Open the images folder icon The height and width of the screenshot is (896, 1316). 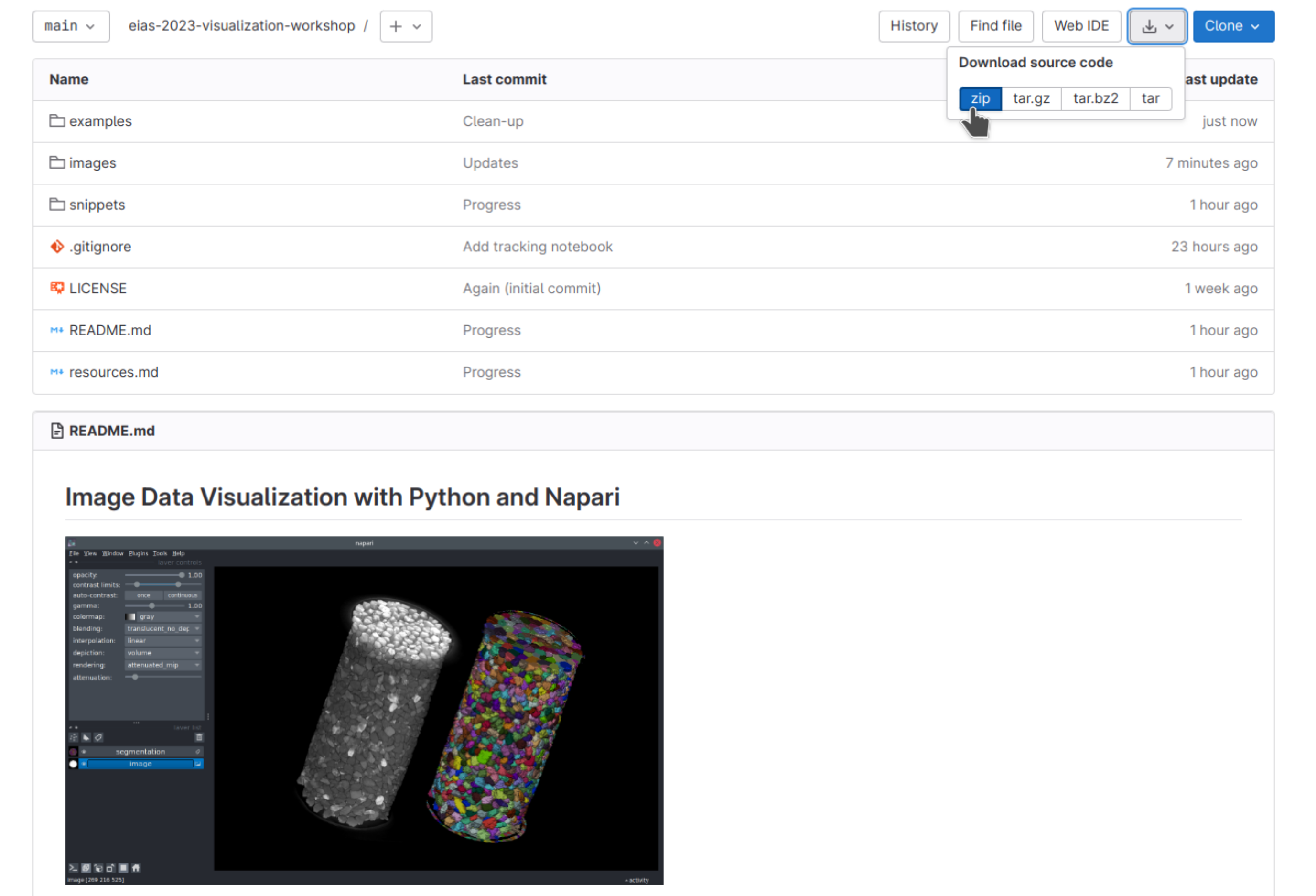point(57,162)
